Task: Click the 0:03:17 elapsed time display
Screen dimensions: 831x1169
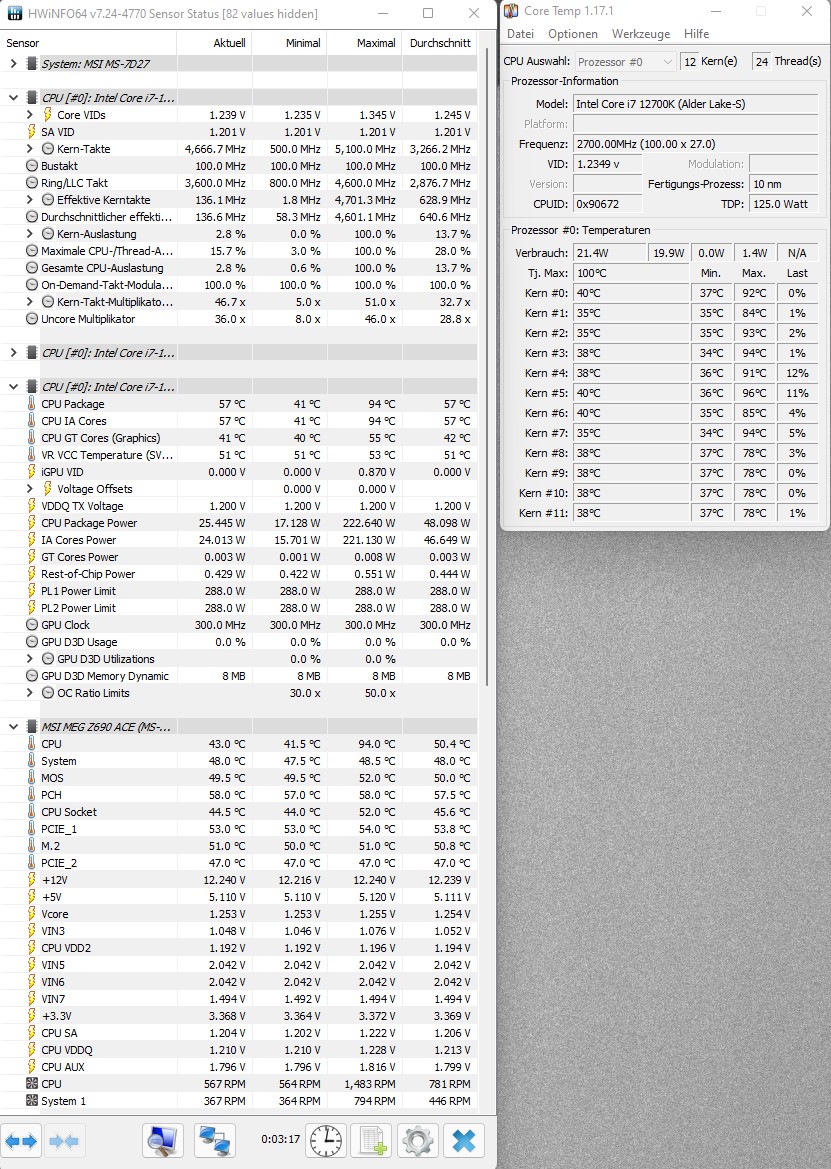Action: click(280, 1139)
